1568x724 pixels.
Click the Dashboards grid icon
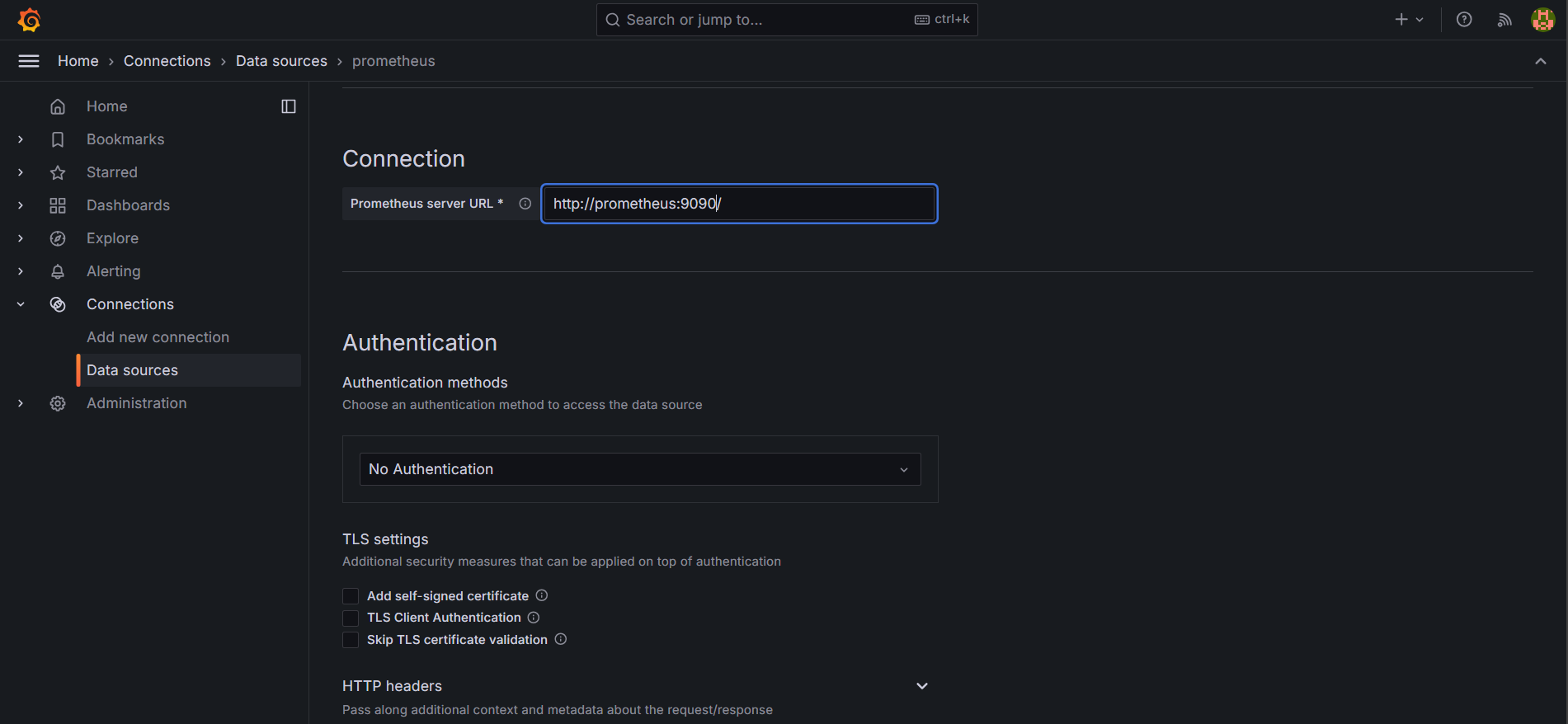58,205
